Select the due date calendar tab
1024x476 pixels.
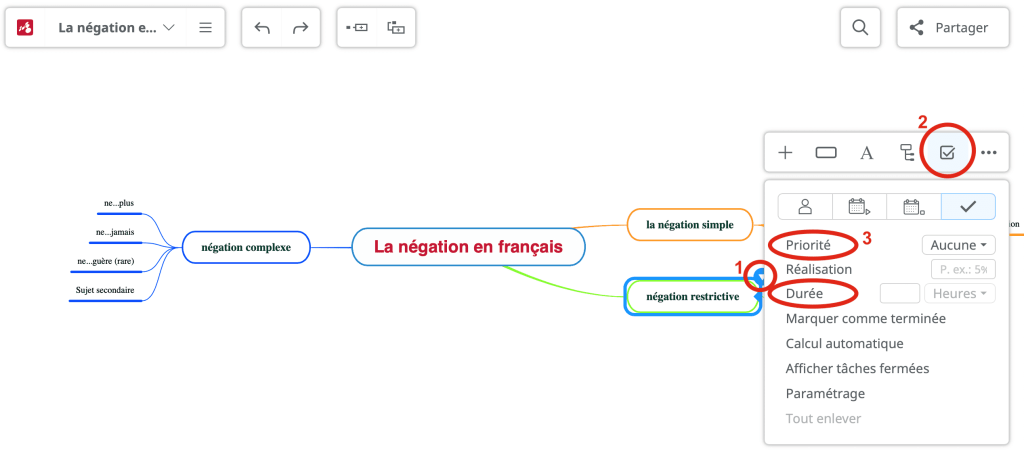click(x=914, y=206)
